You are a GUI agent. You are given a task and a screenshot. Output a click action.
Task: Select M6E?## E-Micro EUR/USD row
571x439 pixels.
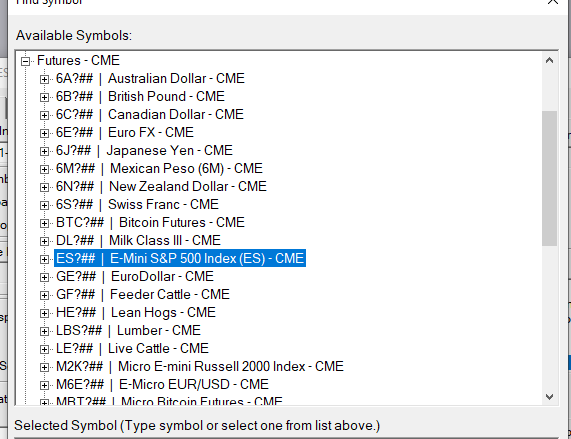[162, 385]
